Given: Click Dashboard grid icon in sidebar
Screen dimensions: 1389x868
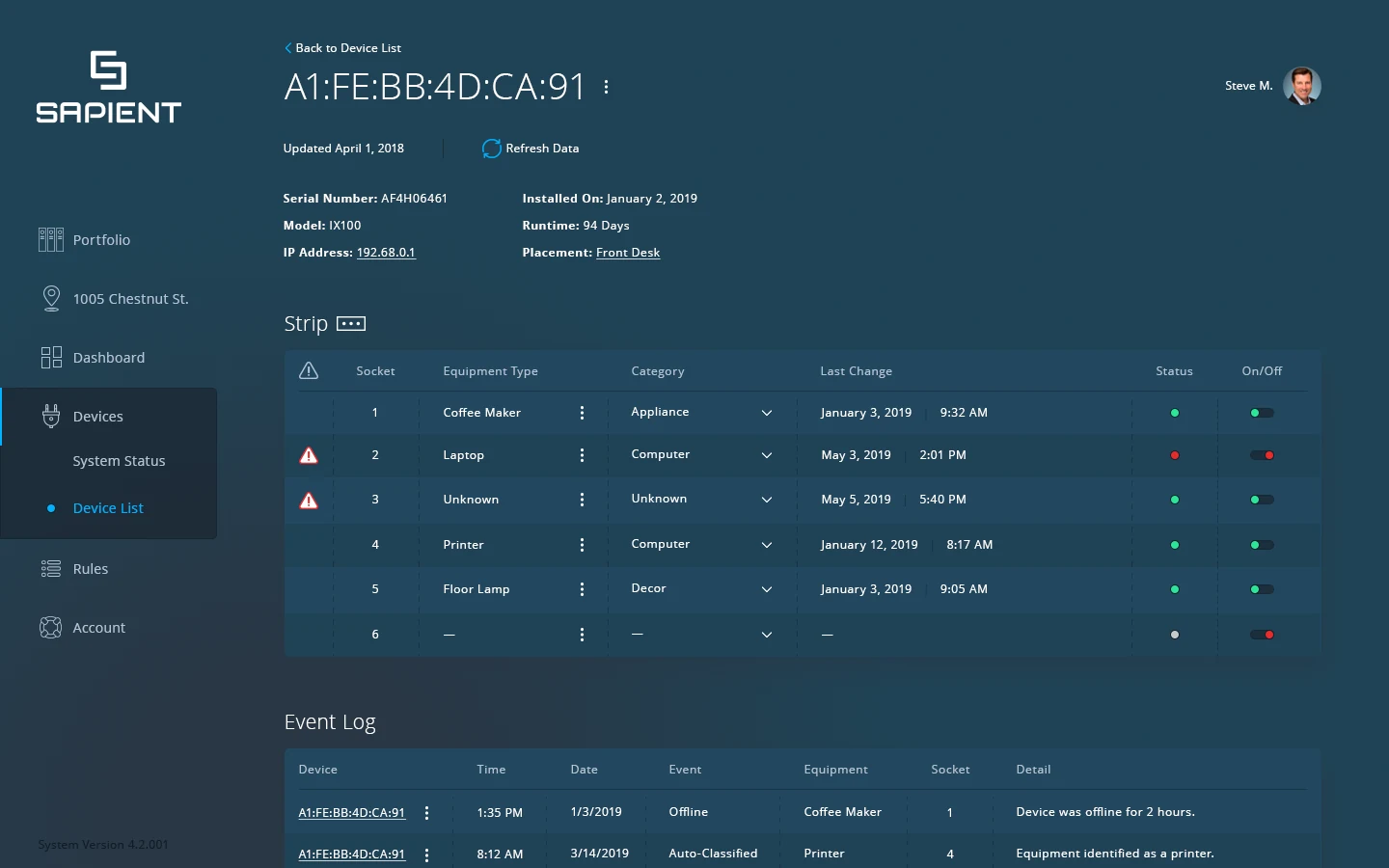Looking at the screenshot, I should [x=51, y=358].
